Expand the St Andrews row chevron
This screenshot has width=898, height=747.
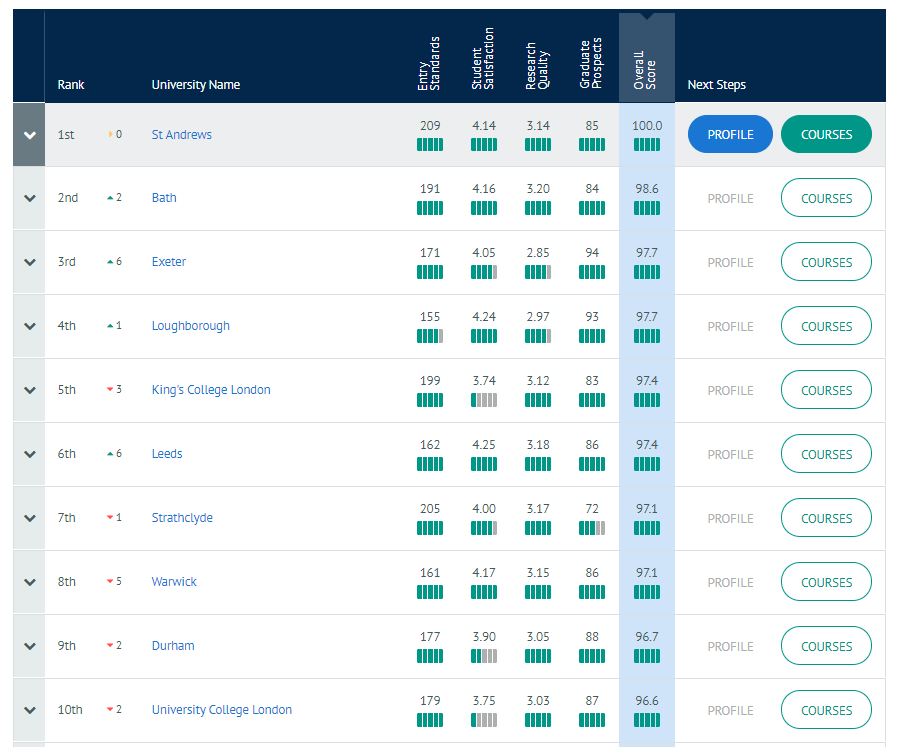click(x=30, y=135)
